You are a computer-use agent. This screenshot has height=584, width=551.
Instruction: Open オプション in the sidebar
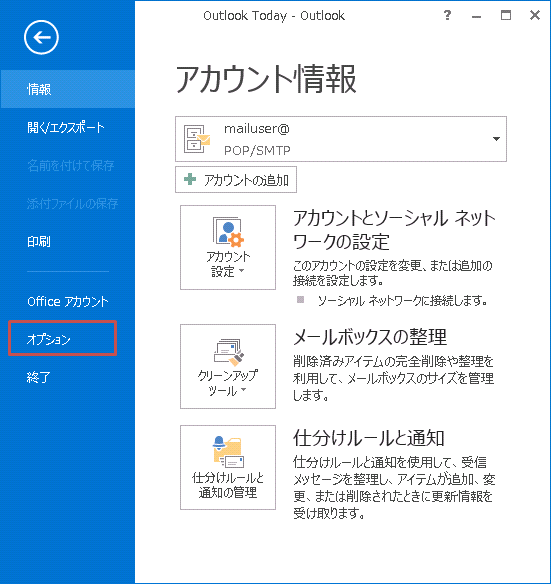tap(63, 339)
